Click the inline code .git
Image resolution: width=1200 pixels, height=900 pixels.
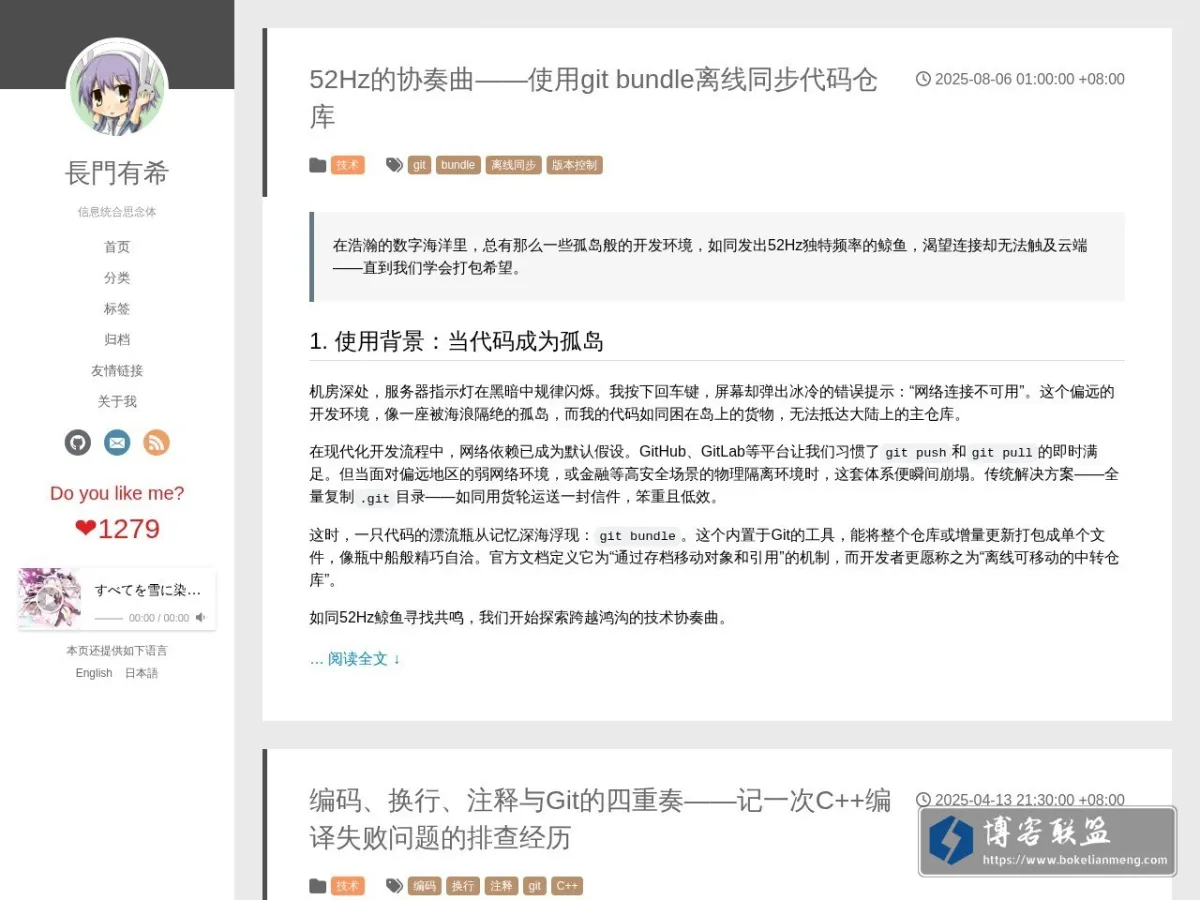tap(375, 498)
